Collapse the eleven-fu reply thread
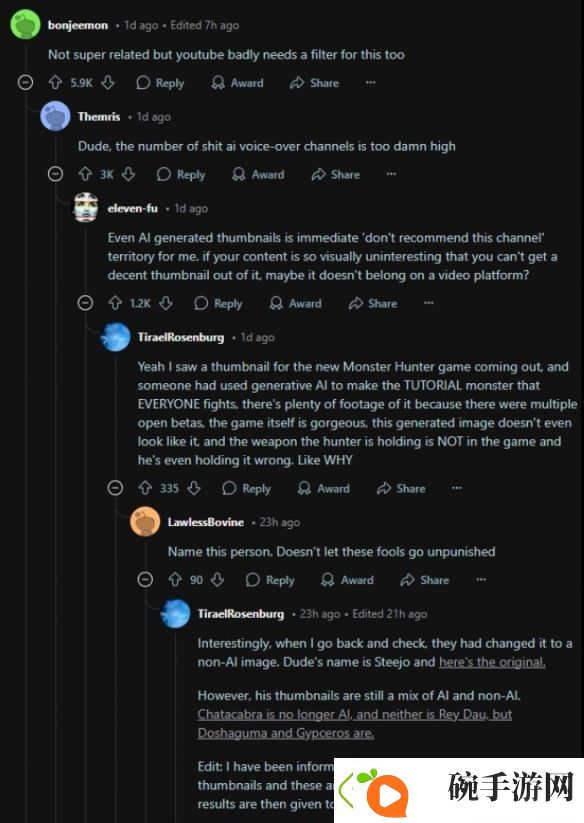The width and height of the screenshot is (584, 823). pyautogui.click(x=85, y=303)
